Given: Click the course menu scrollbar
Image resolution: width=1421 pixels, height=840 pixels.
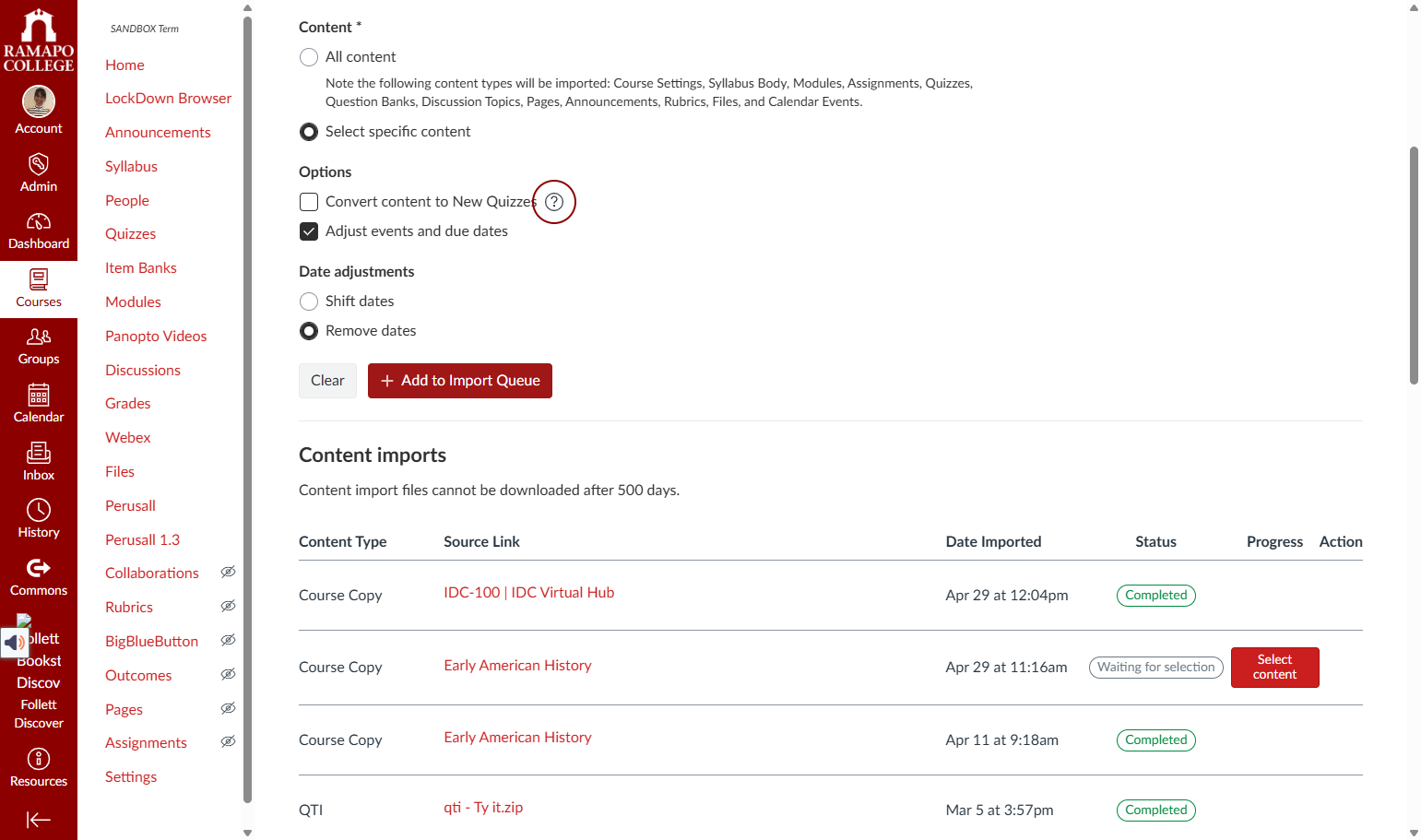Looking at the screenshot, I should 247,409.
